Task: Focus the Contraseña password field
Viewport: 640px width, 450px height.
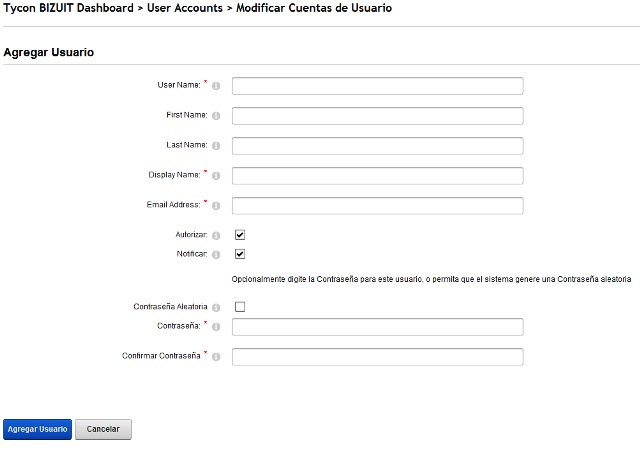Action: click(378, 327)
